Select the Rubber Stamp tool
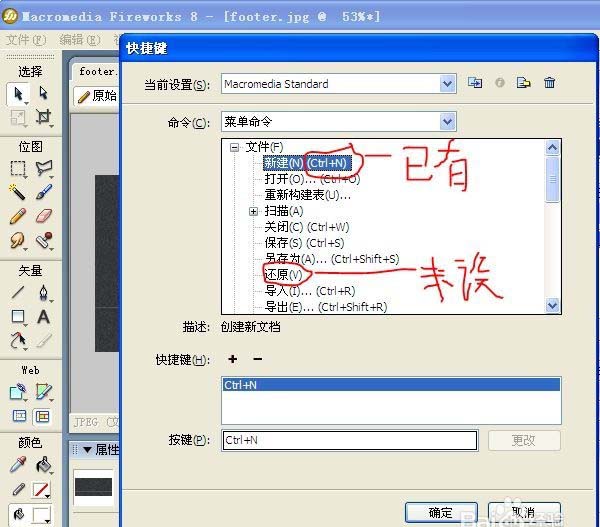This screenshot has width=600, height=527. point(43,240)
